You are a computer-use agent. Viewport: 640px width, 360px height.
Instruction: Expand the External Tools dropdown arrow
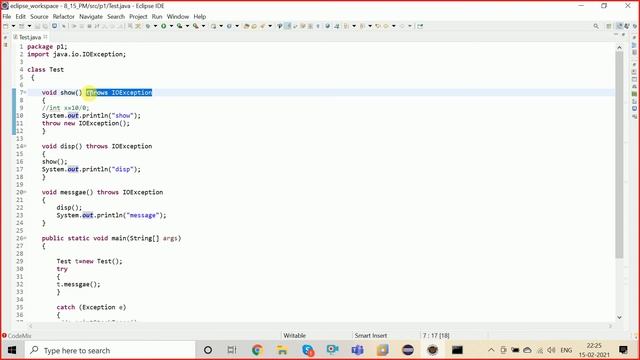[203, 26]
